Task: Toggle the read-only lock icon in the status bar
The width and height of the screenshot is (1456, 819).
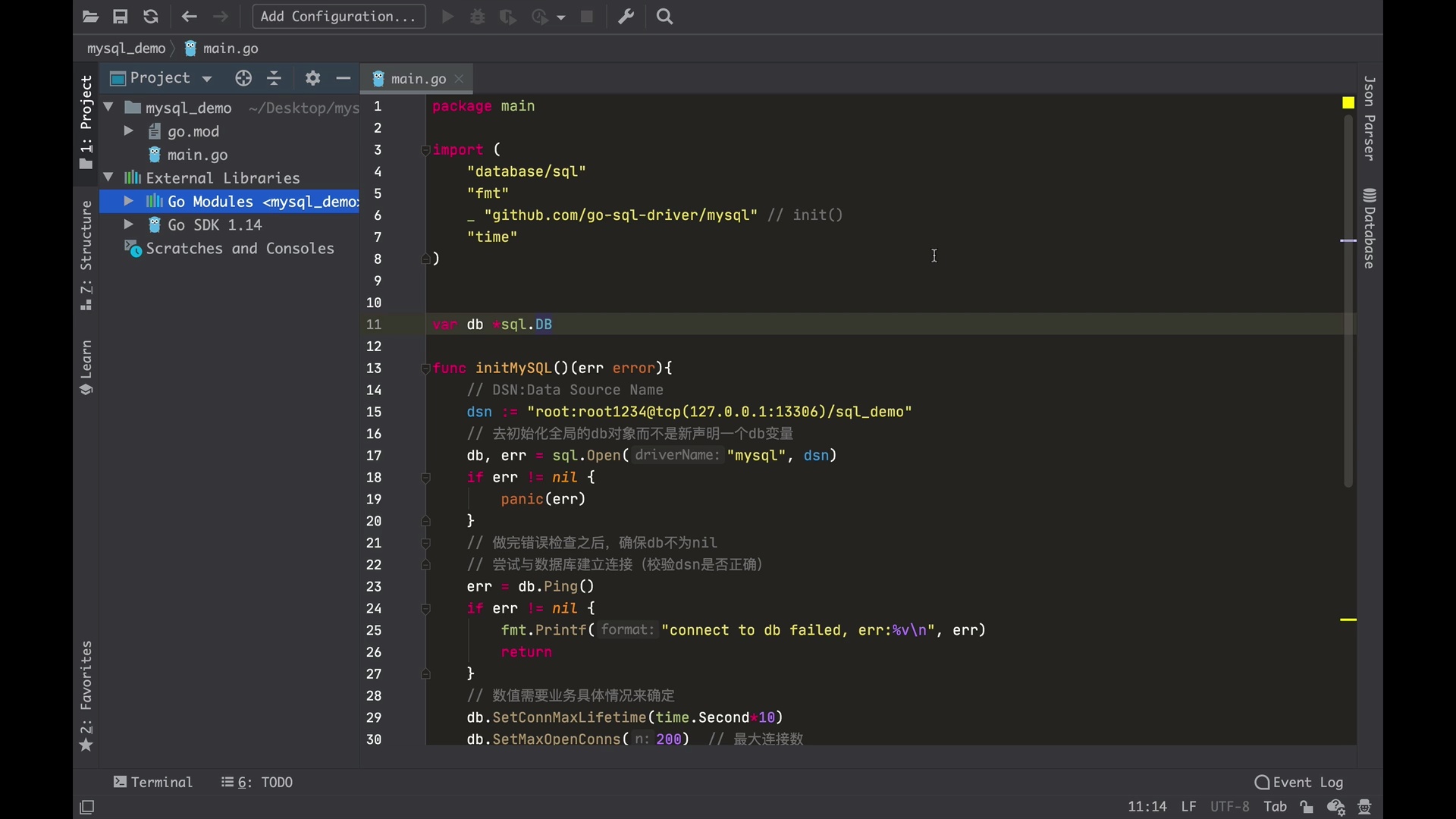Action: pyautogui.click(x=1307, y=807)
